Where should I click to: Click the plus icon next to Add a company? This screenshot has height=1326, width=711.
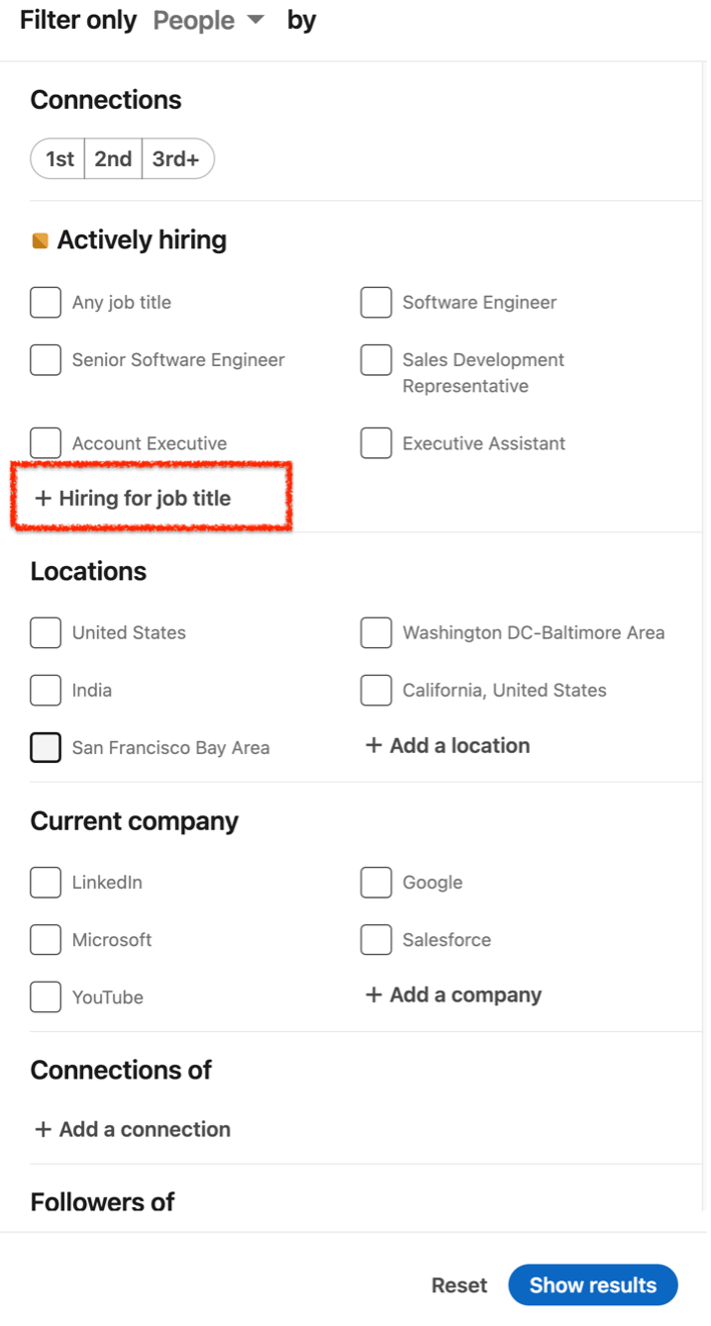point(375,995)
